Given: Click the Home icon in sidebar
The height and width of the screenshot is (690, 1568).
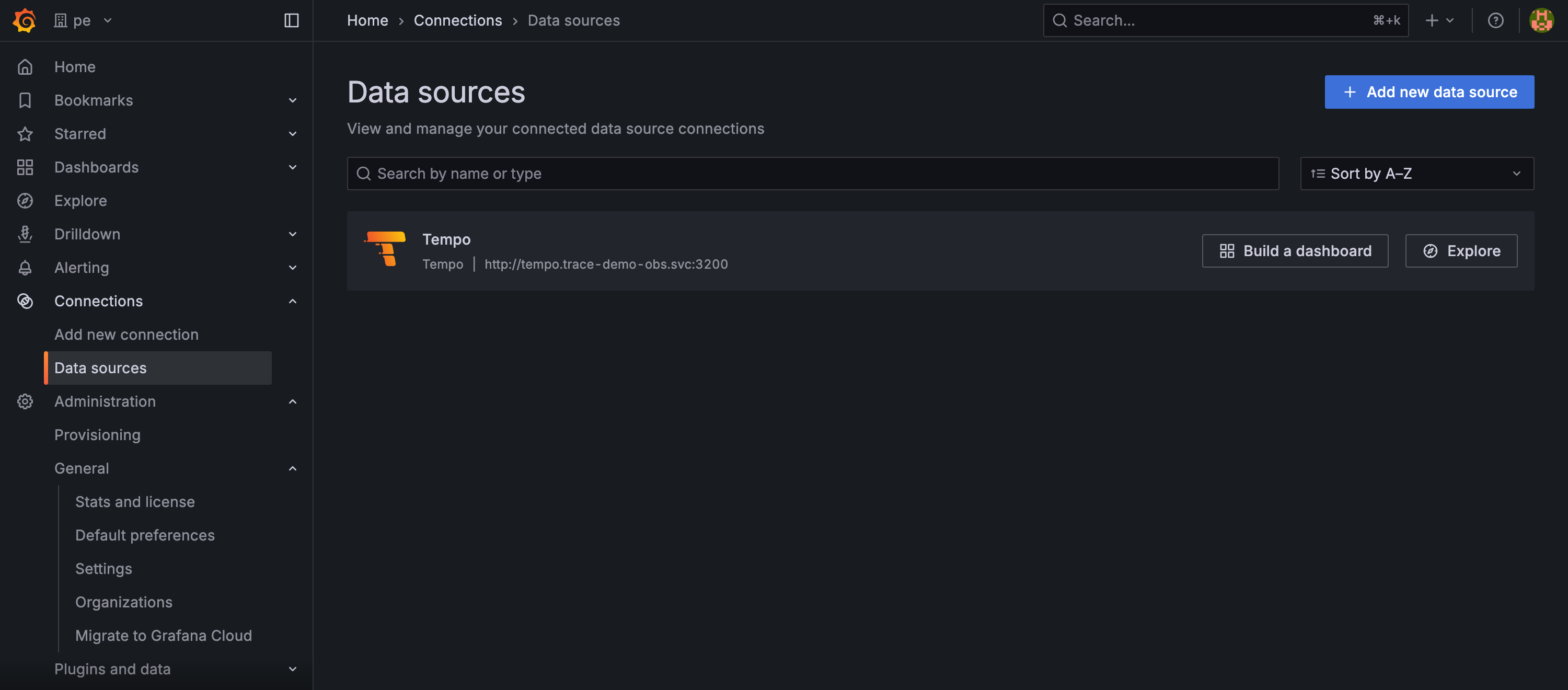Looking at the screenshot, I should pos(25,66).
